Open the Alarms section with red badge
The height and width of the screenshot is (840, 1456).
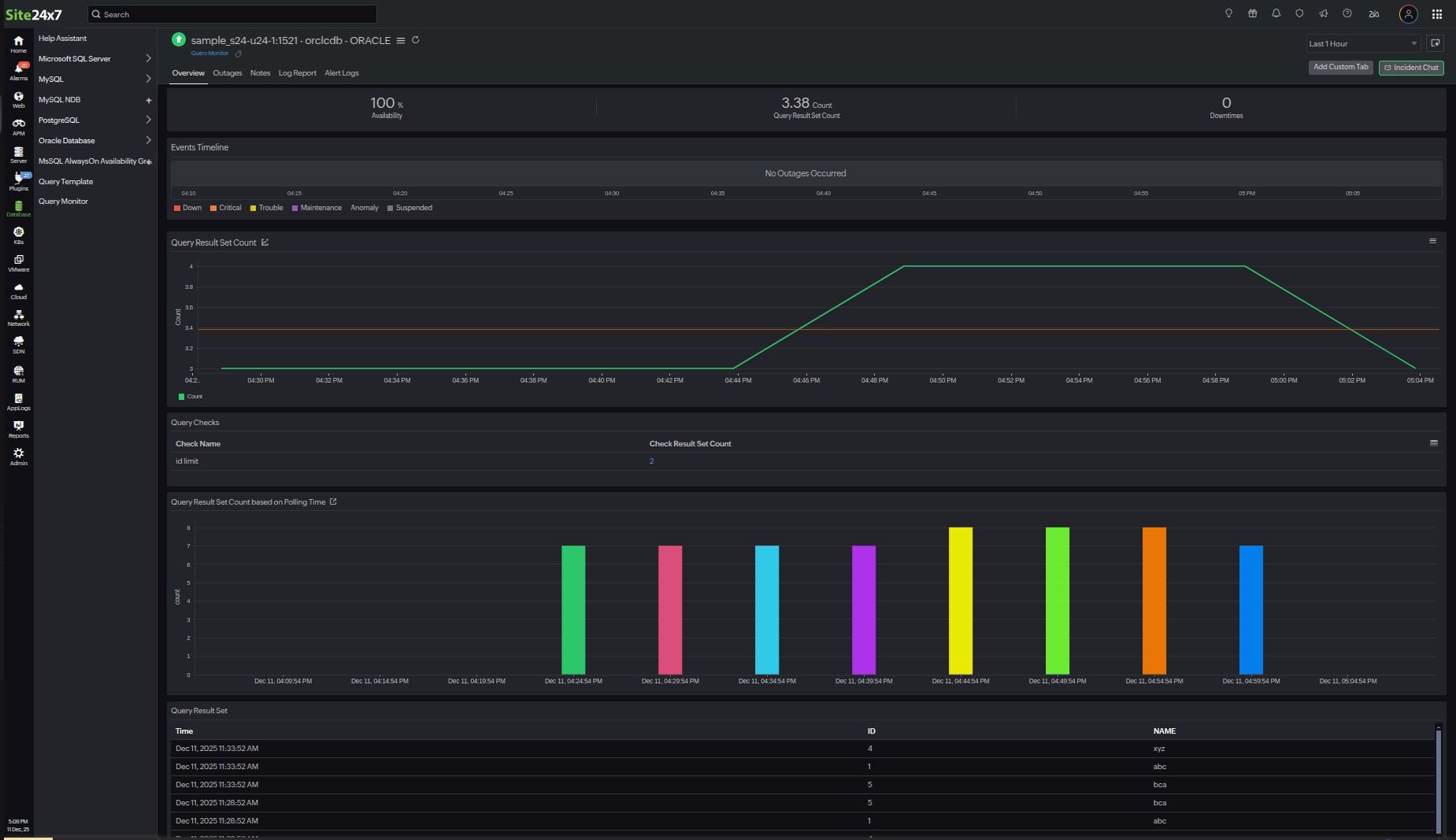[x=18, y=72]
